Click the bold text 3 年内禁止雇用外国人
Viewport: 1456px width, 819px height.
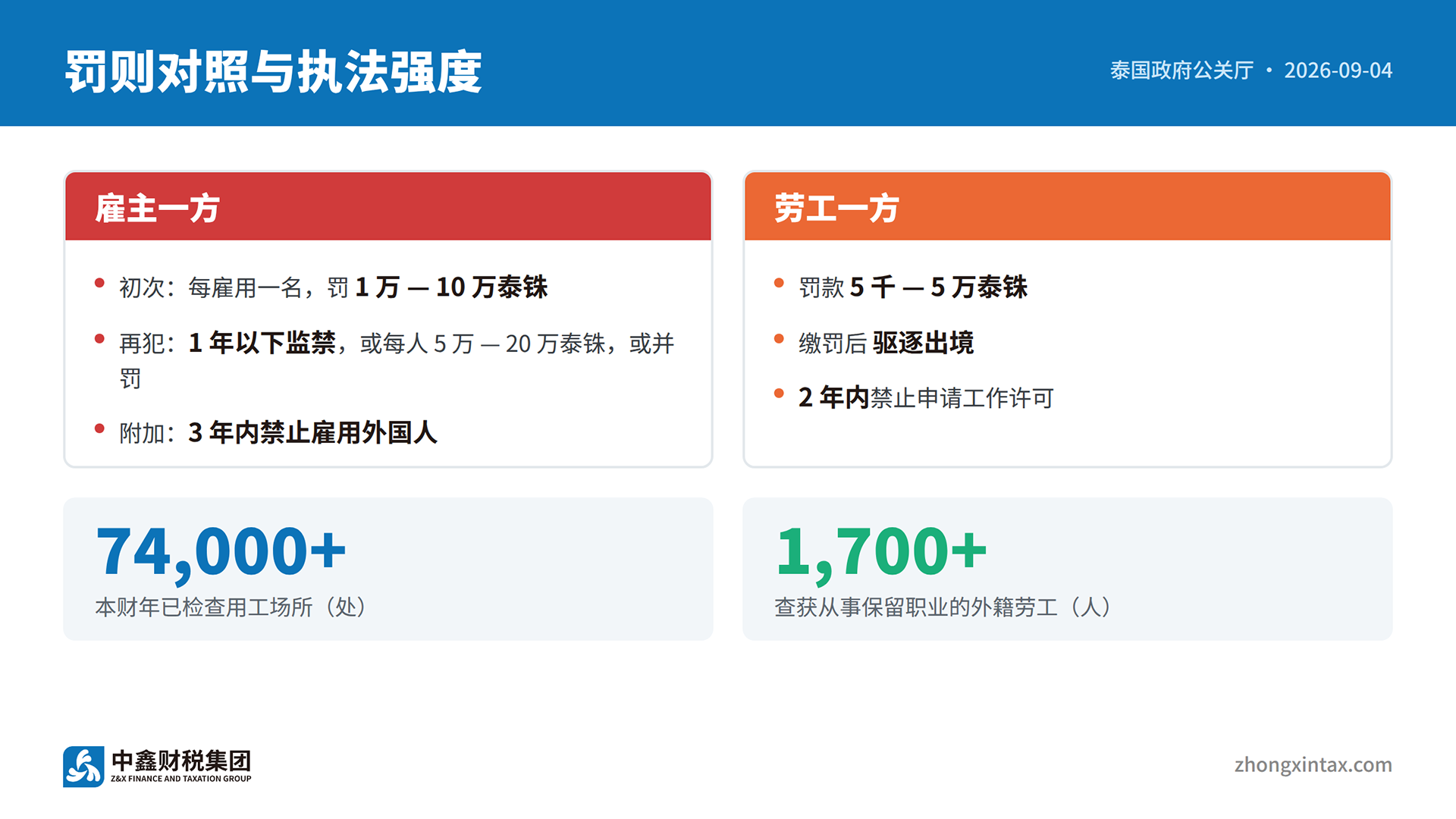click(312, 432)
